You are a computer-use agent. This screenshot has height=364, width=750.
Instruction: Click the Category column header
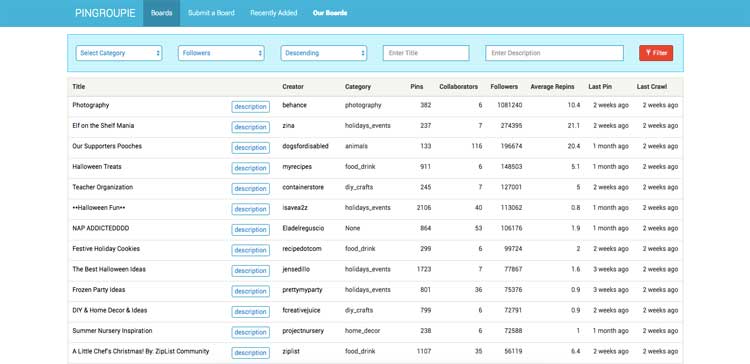[358, 87]
